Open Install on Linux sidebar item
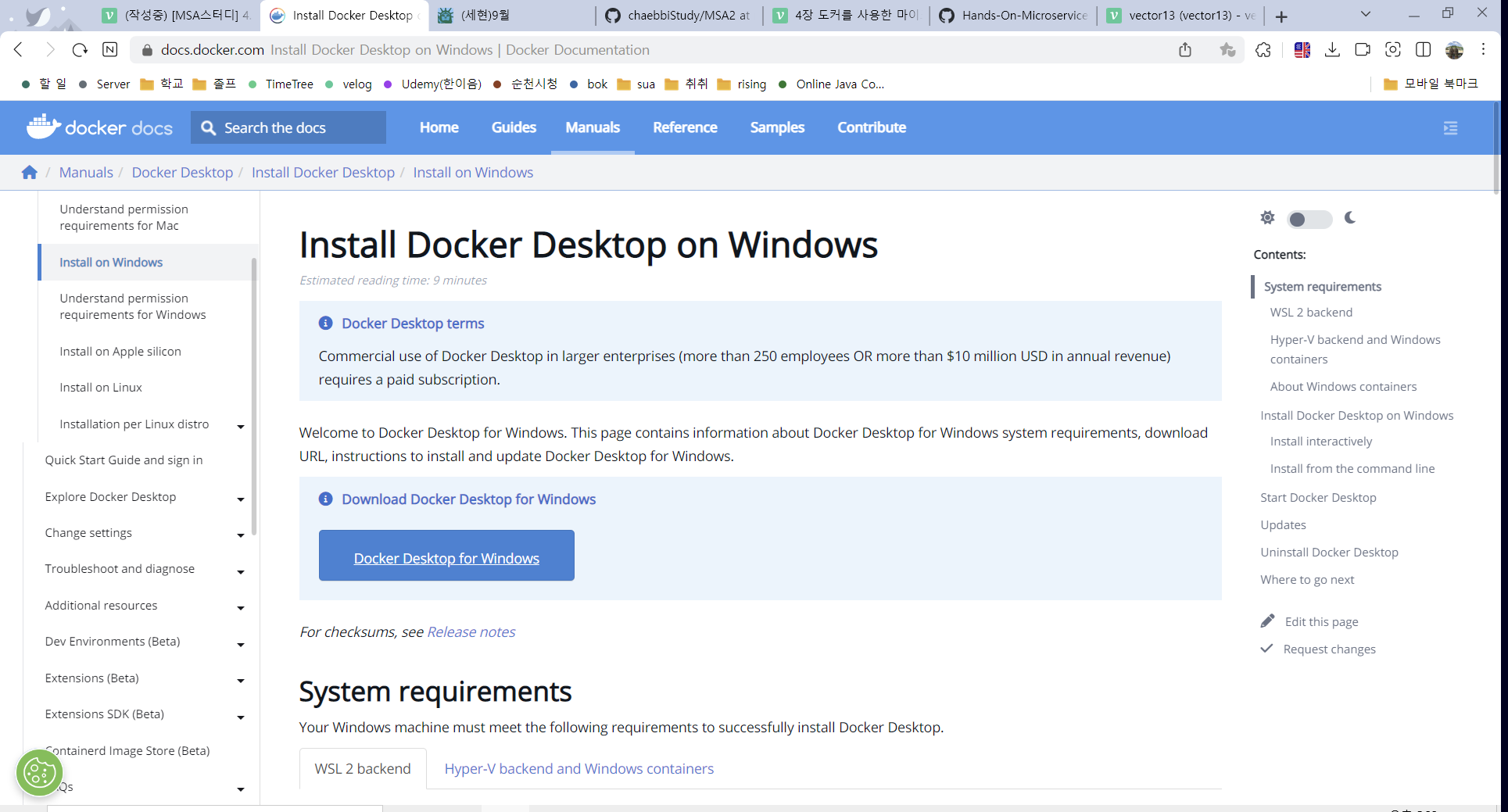 click(x=101, y=388)
